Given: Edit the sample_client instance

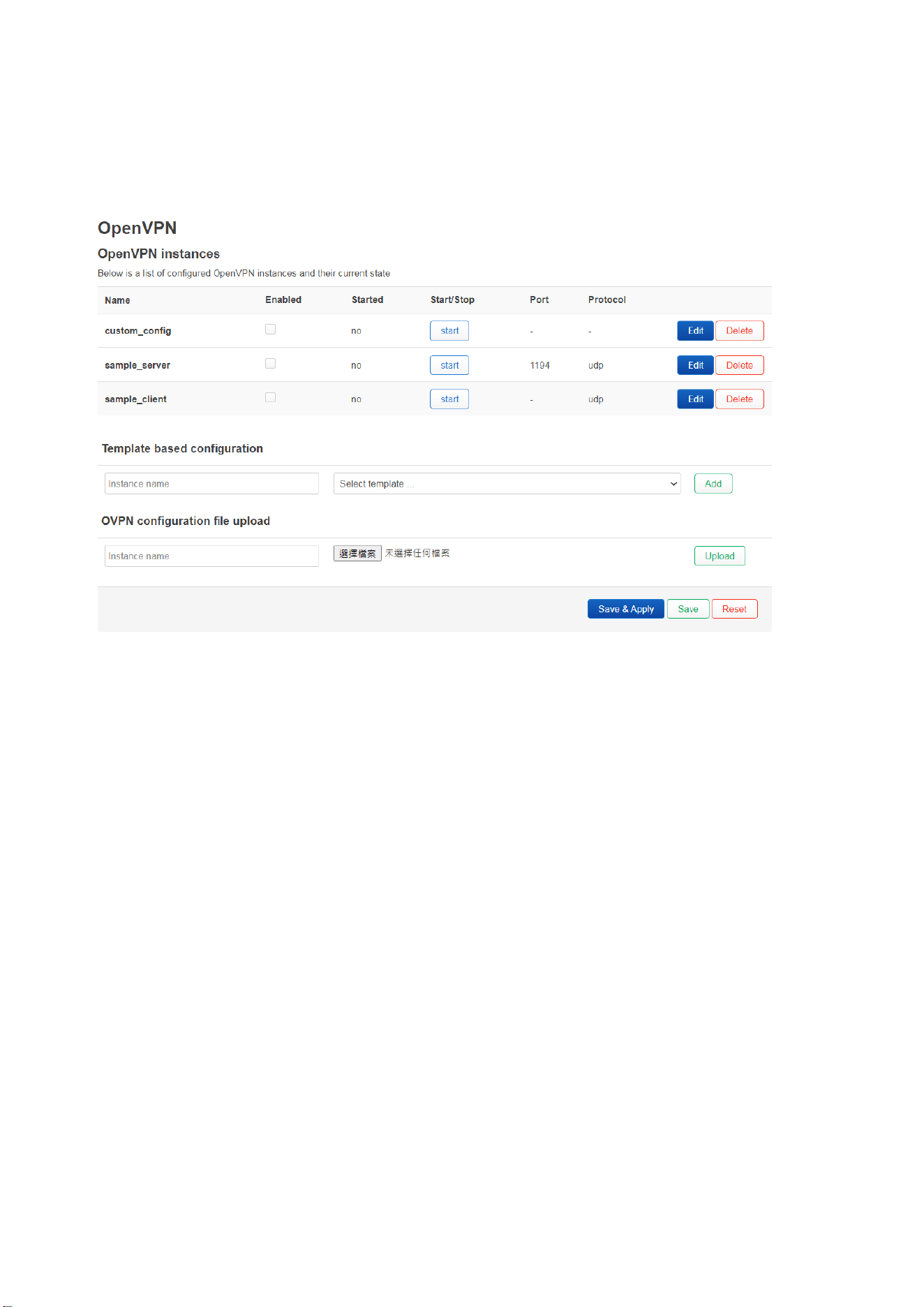Looking at the screenshot, I should [x=695, y=399].
